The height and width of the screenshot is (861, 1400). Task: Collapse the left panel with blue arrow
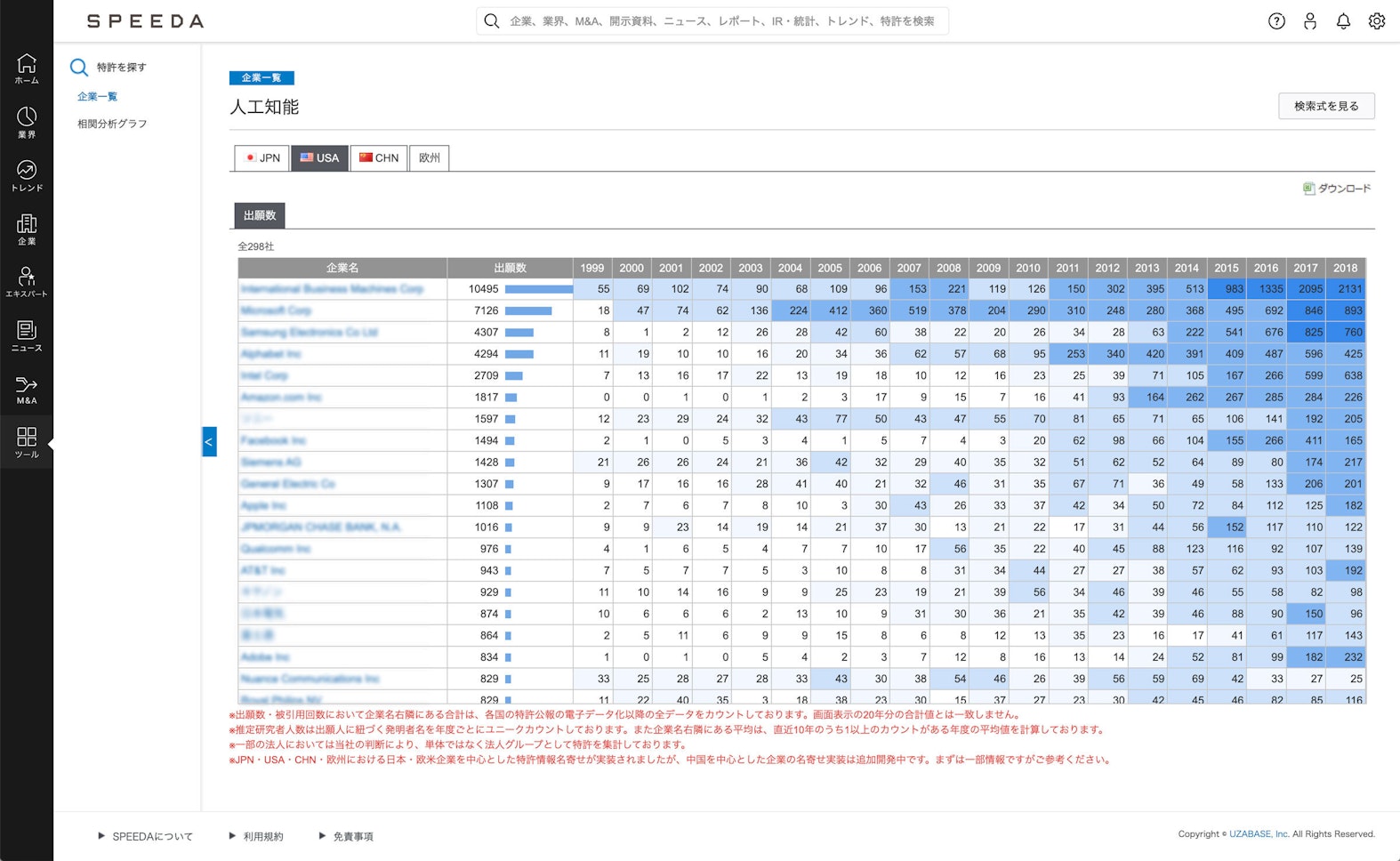click(209, 441)
